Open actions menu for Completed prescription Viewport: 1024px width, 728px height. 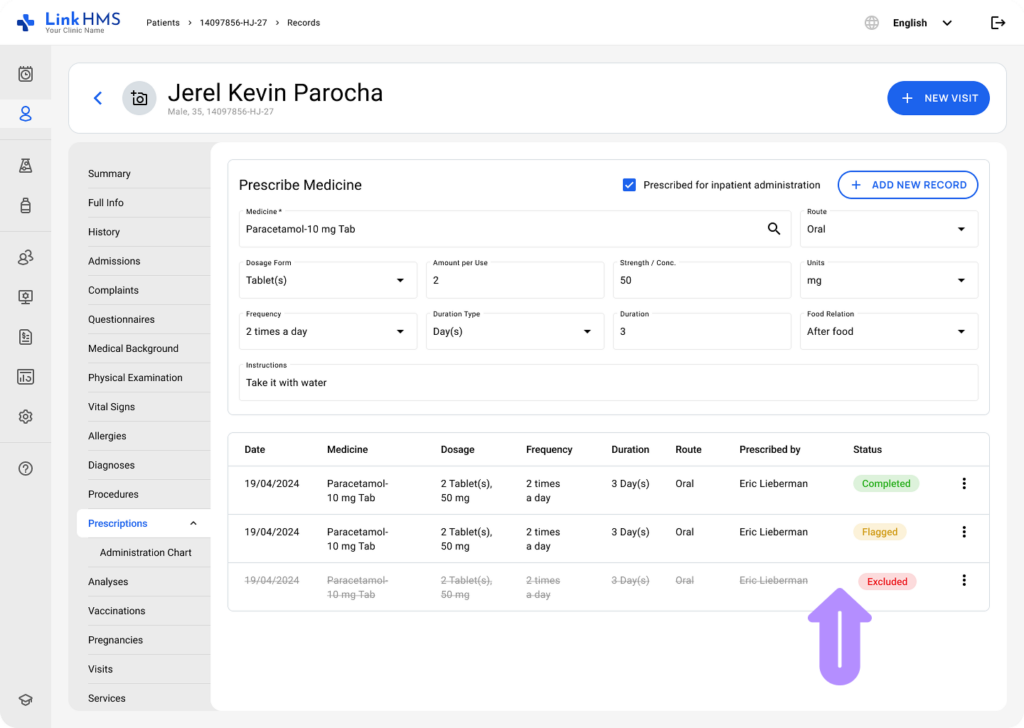coord(964,484)
